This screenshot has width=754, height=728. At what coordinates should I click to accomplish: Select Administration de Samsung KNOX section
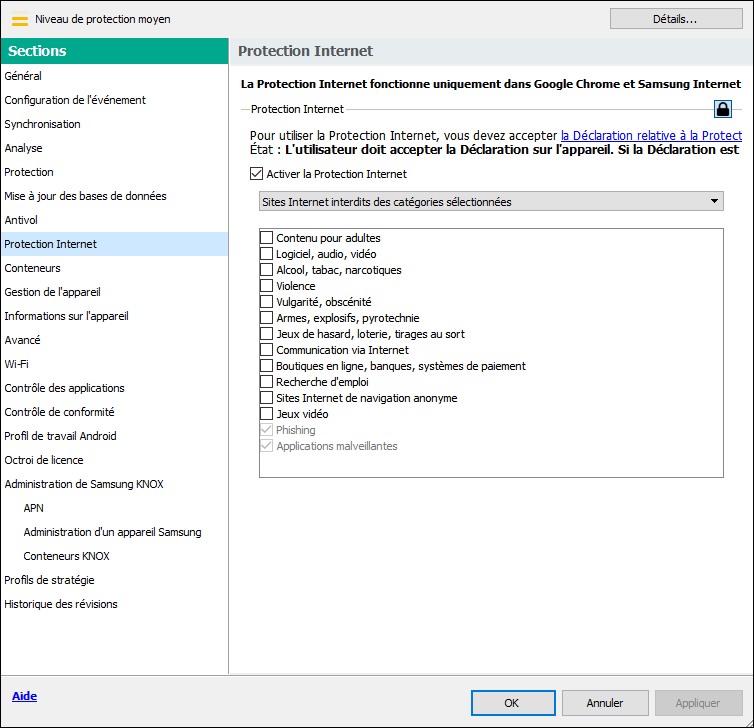[x=84, y=484]
